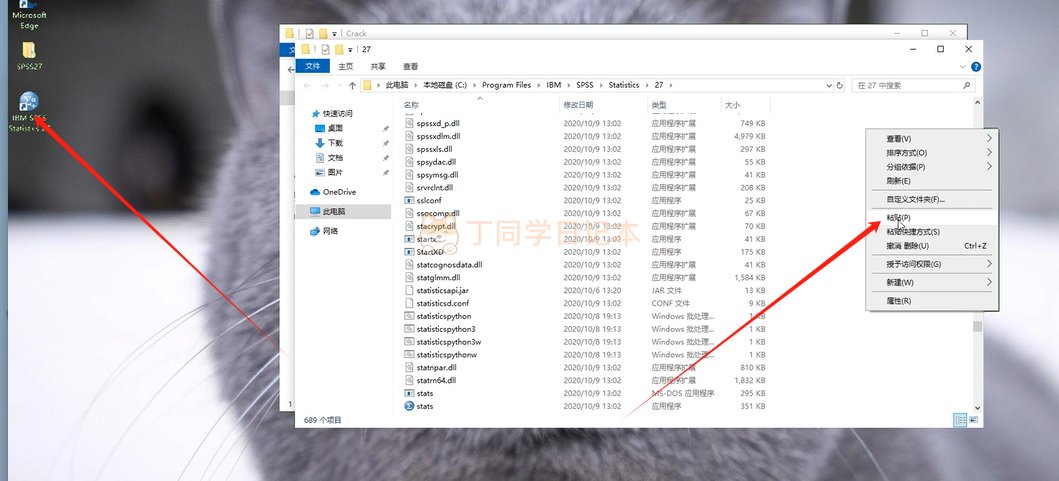Go up one folder level with the Up arrow

[352, 86]
